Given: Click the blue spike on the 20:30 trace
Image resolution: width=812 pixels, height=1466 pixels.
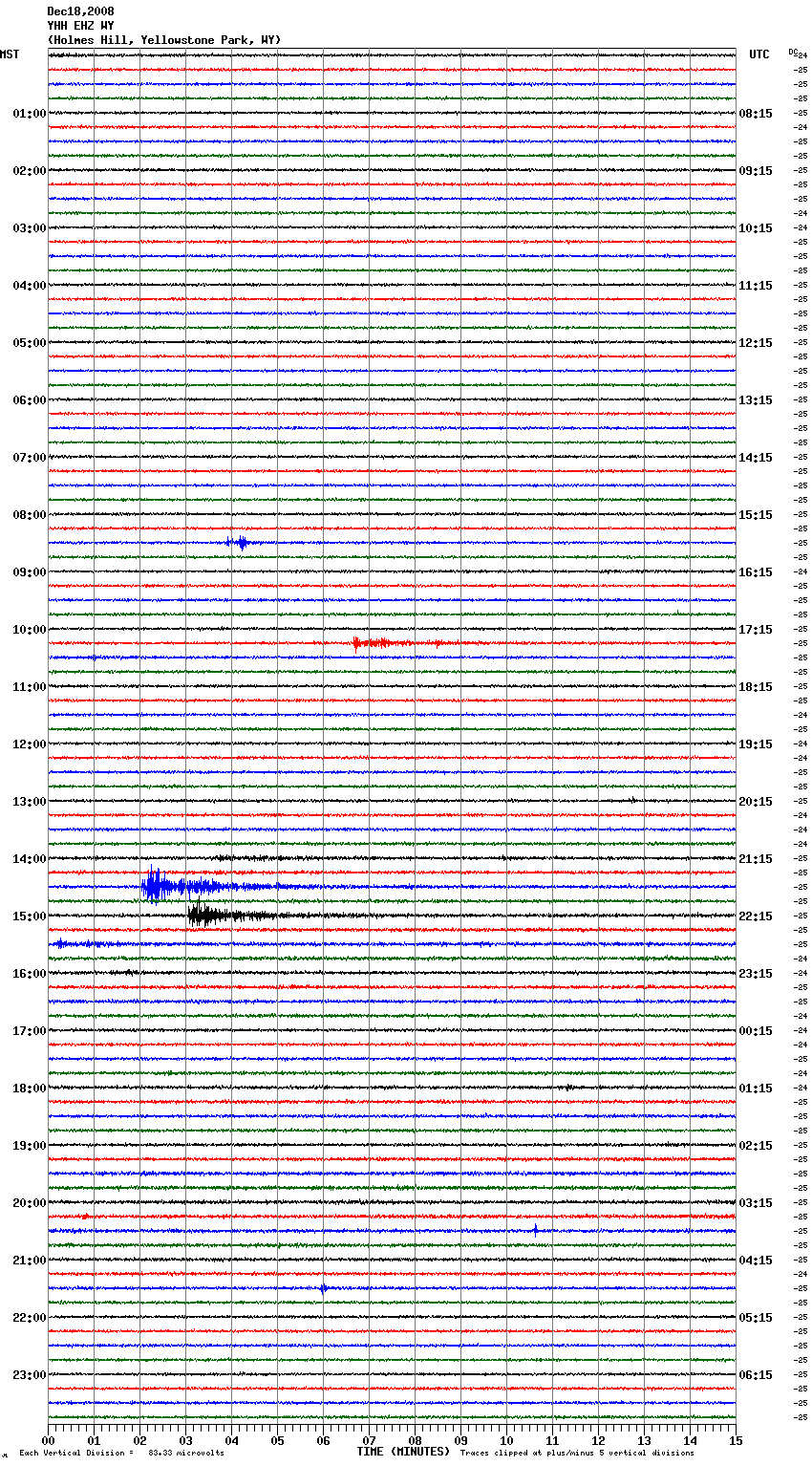Looking at the screenshot, I should click(x=535, y=1230).
